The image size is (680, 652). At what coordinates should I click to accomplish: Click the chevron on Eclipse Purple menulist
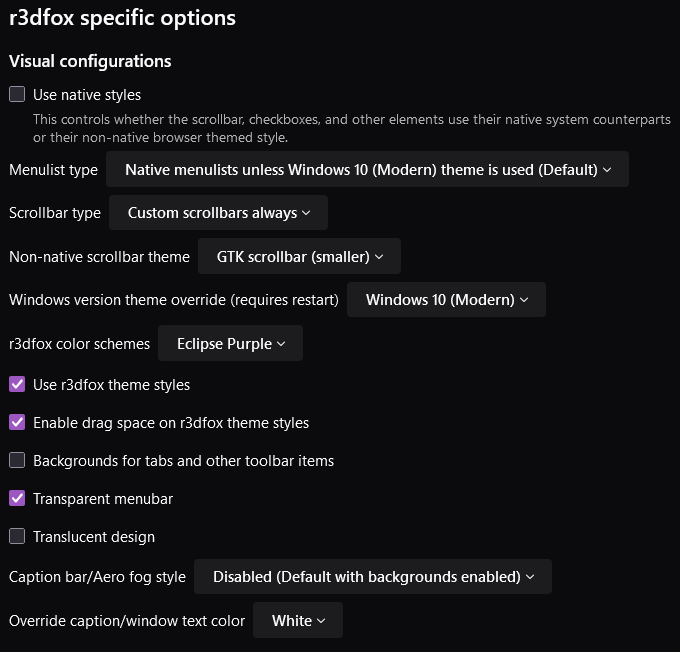282,344
